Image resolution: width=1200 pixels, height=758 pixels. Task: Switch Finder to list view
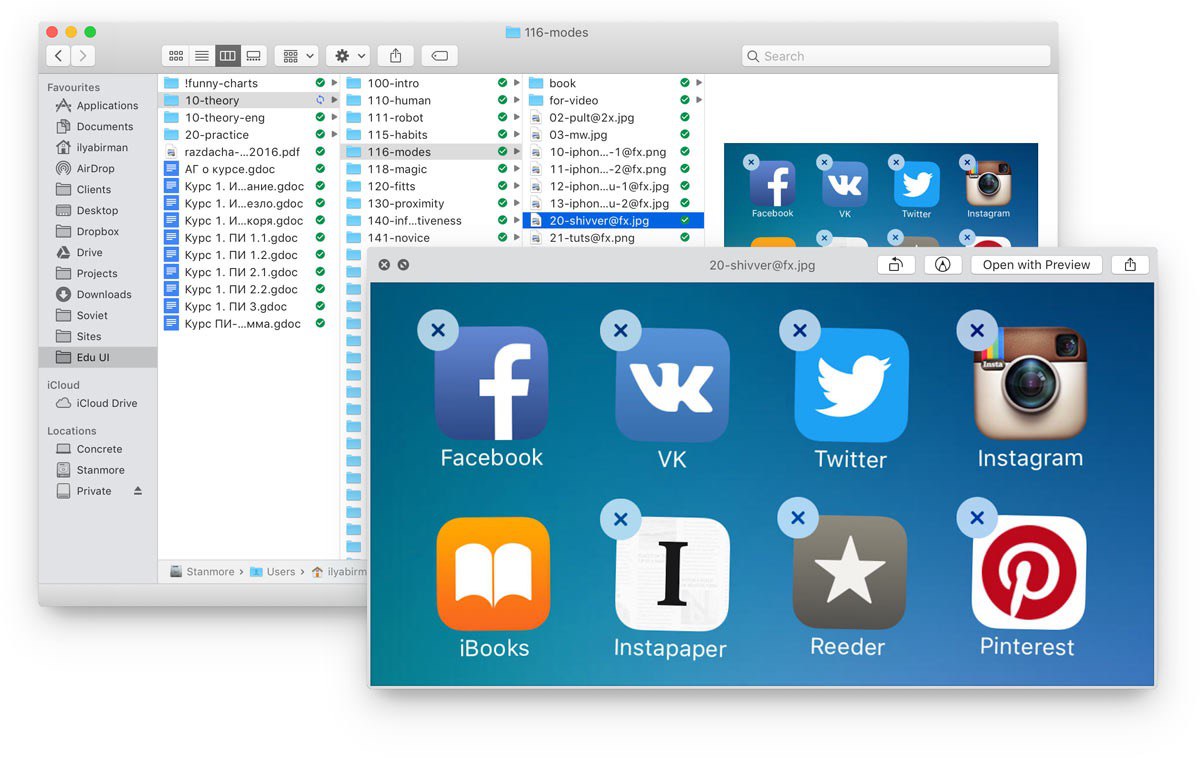tap(202, 56)
